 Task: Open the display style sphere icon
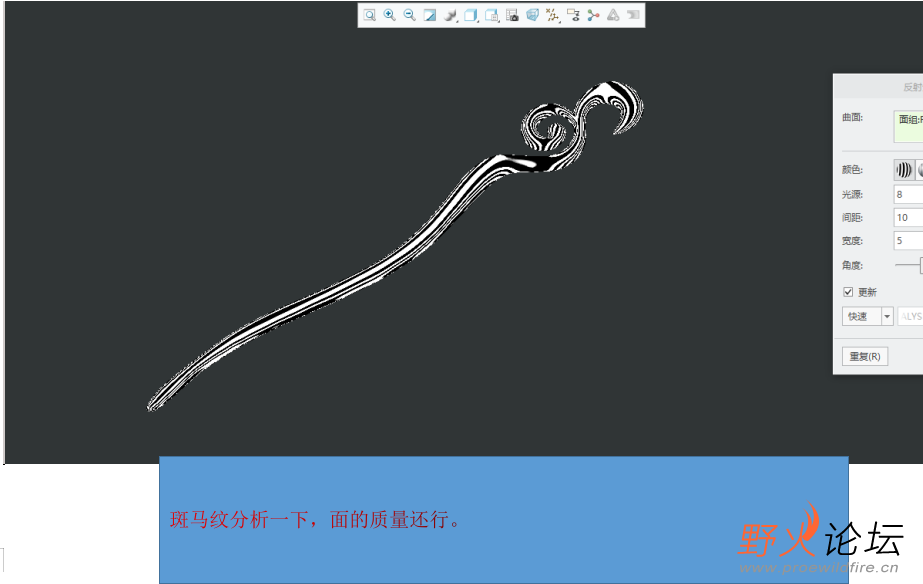[450, 15]
